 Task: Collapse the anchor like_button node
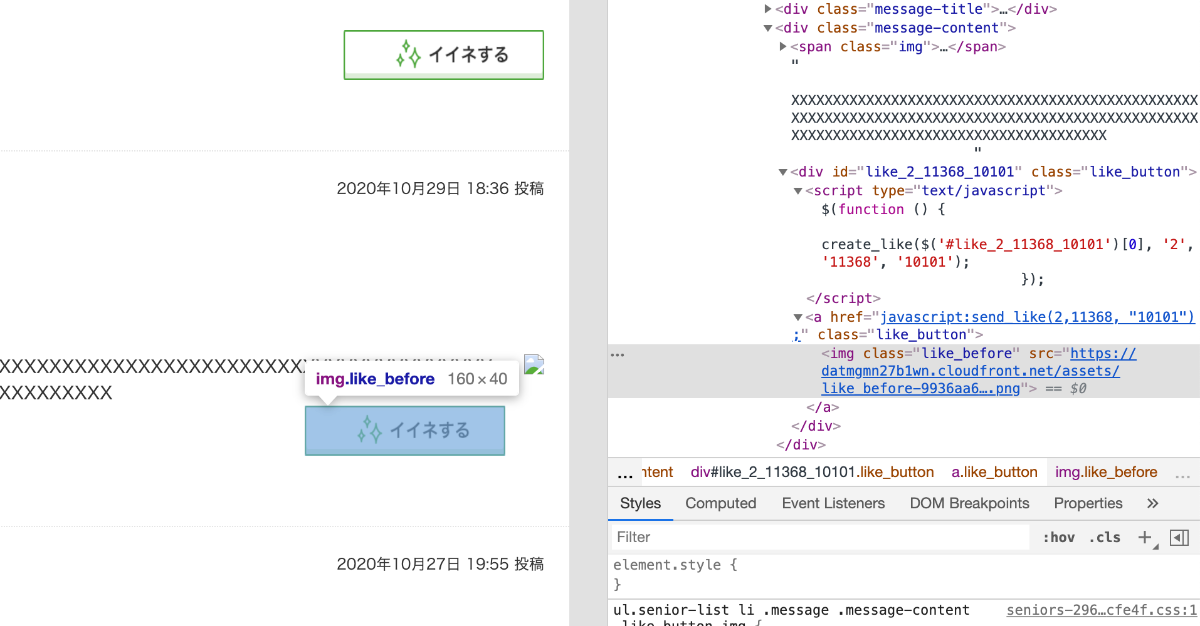pyautogui.click(x=798, y=317)
